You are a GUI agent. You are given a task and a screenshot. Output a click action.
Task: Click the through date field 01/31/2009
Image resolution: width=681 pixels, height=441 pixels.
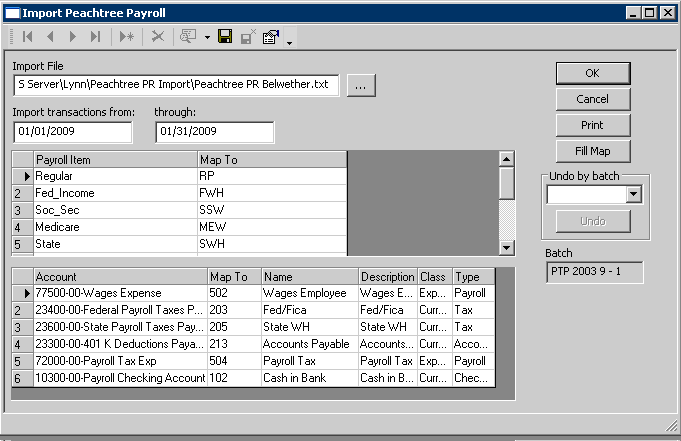pyautogui.click(x=215, y=132)
